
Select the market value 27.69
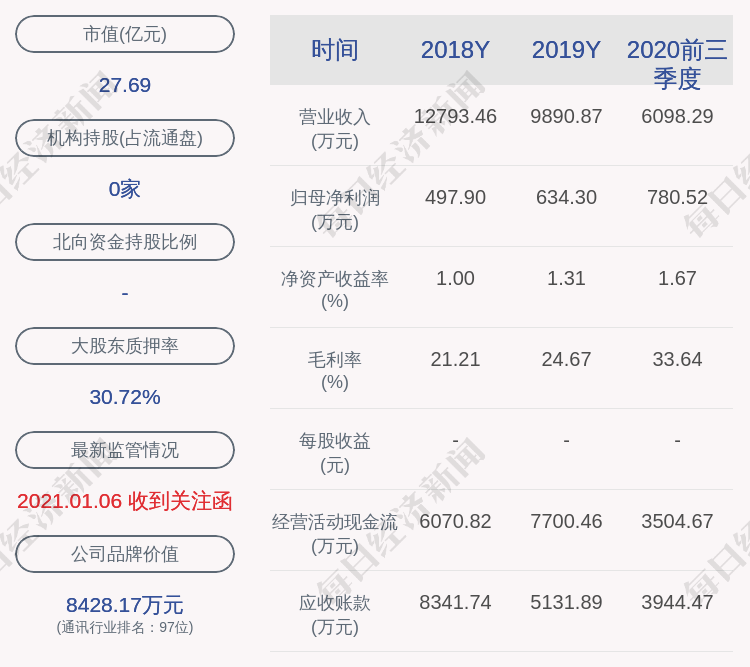125,85
